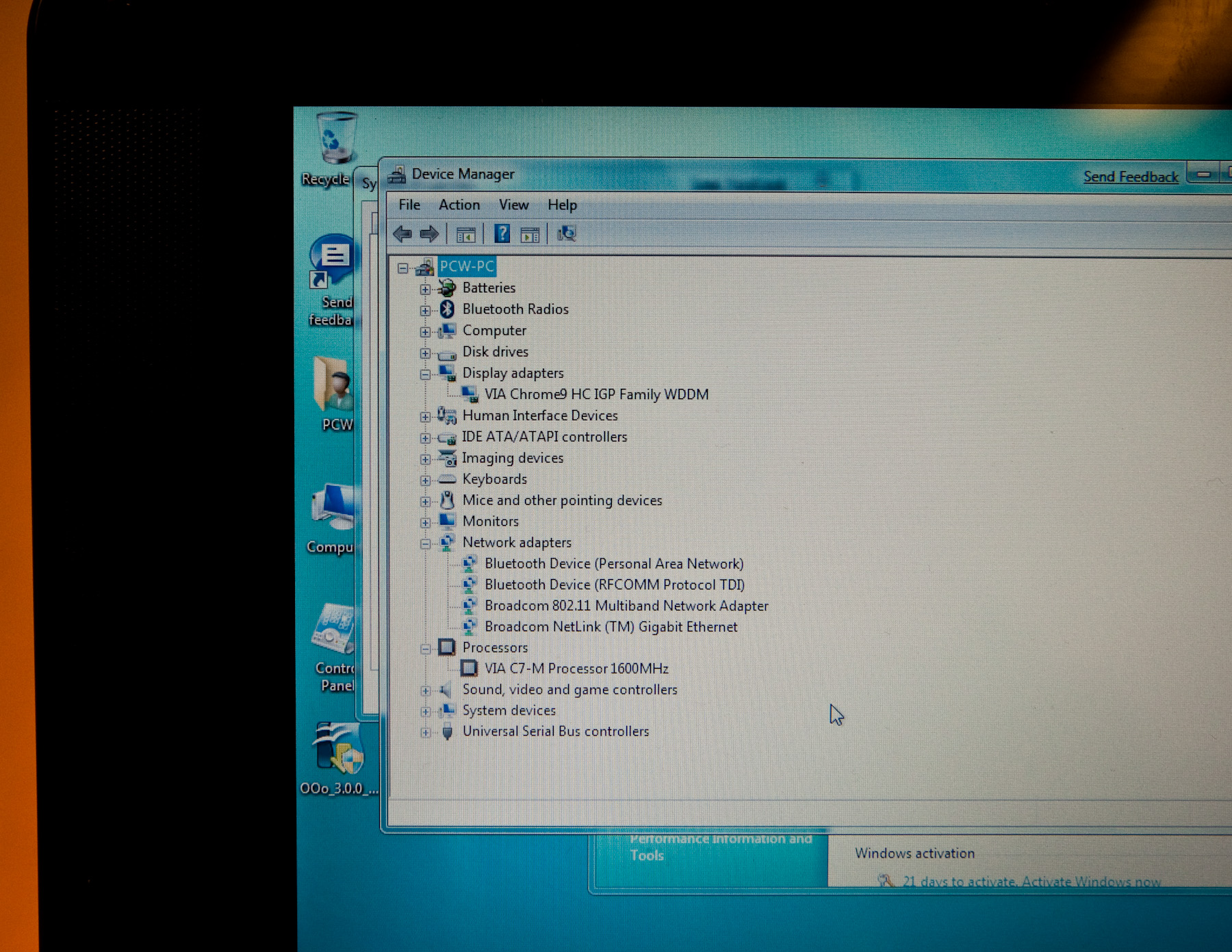Image resolution: width=1232 pixels, height=952 pixels.
Task: Collapse the Display adapters category
Action: click(425, 374)
